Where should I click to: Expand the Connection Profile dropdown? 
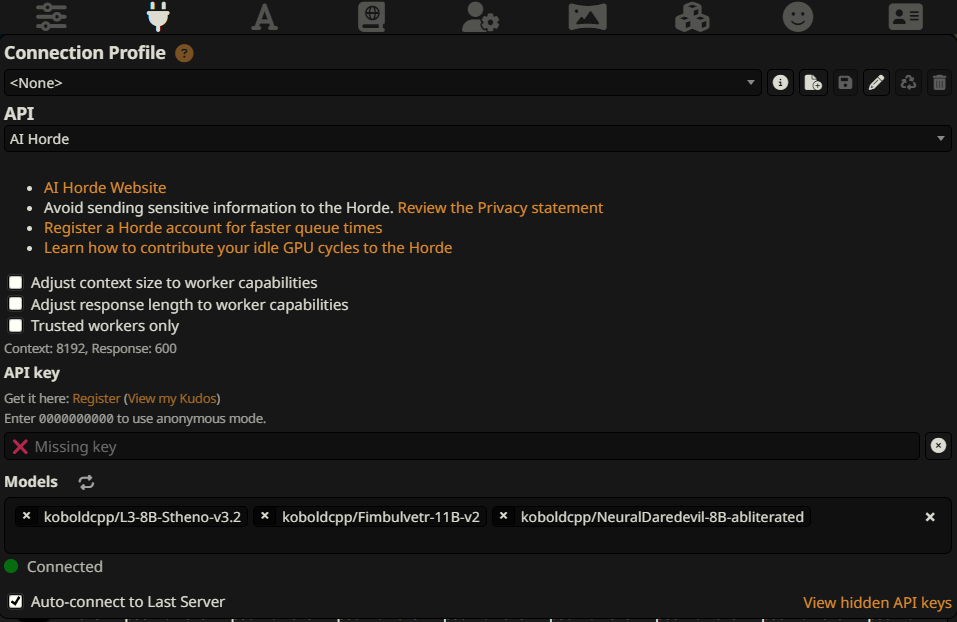[382, 83]
